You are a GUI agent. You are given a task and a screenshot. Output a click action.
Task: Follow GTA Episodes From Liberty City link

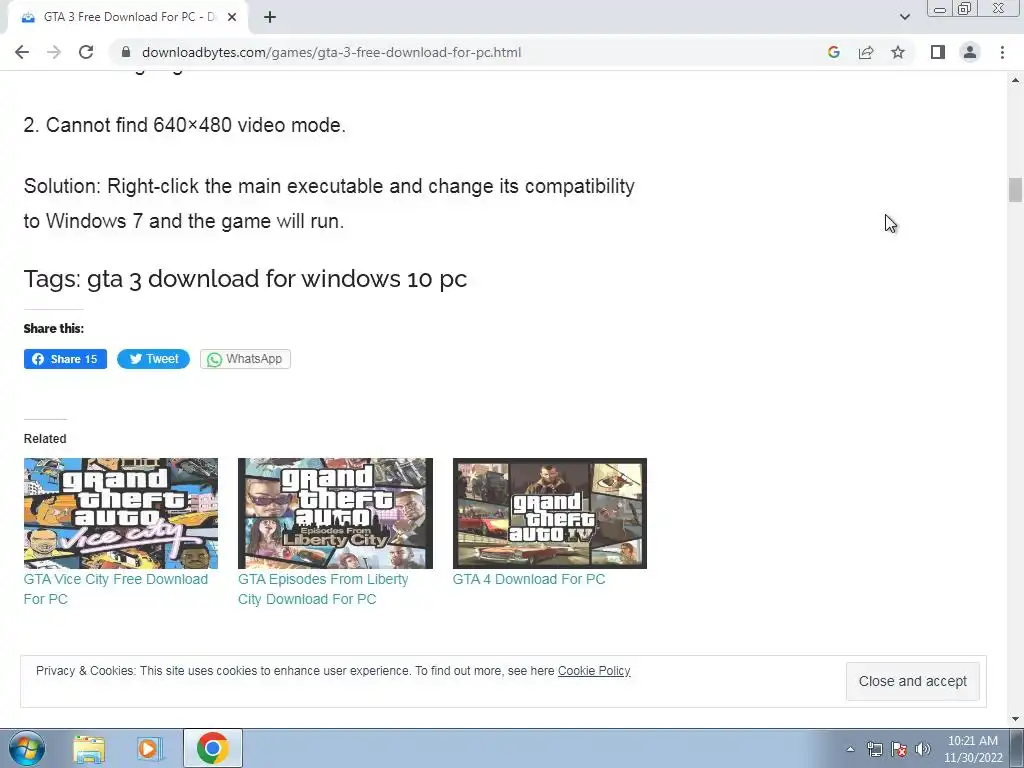tap(323, 589)
